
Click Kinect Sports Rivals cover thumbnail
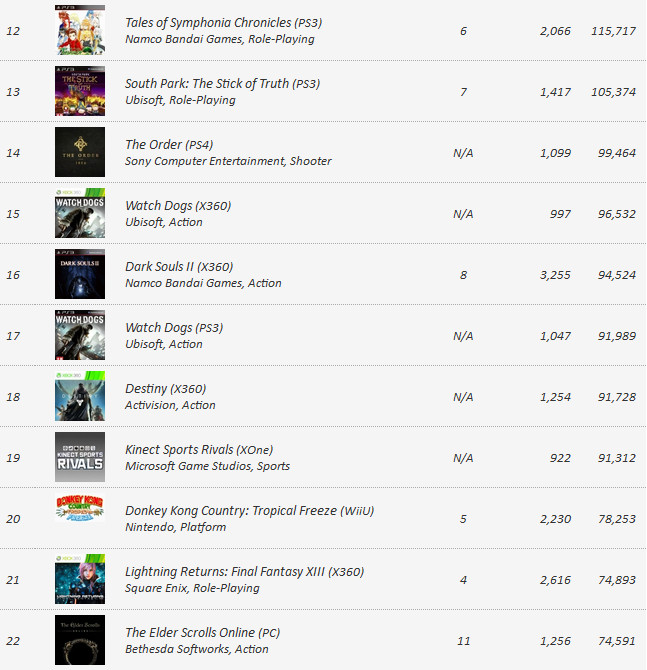click(x=80, y=457)
